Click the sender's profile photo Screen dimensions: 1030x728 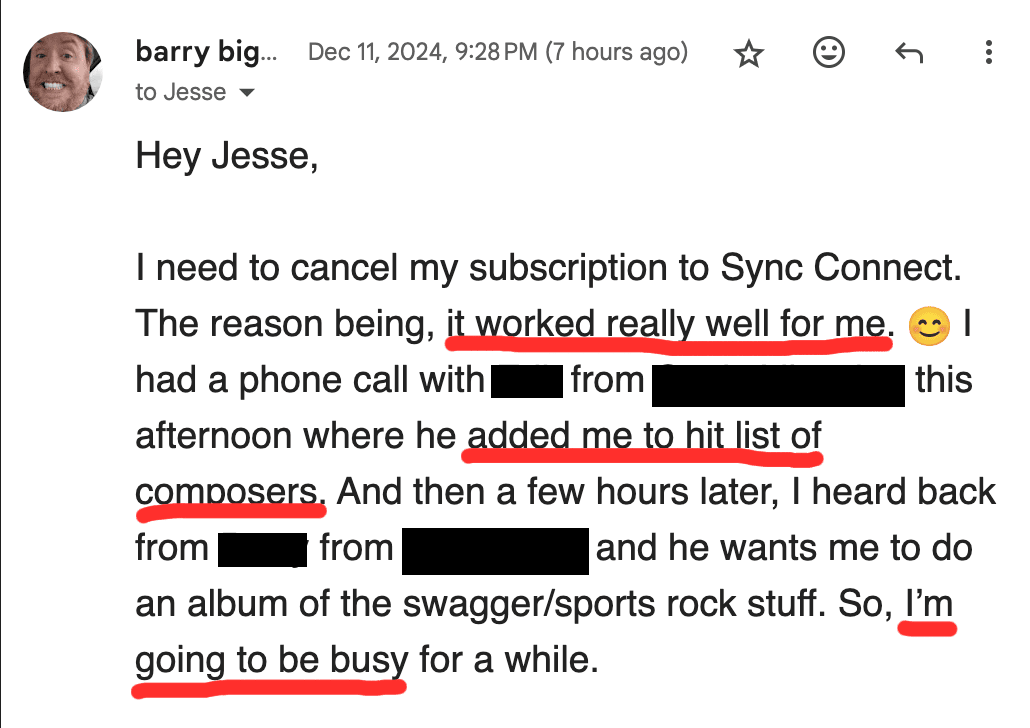(x=62, y=71)
